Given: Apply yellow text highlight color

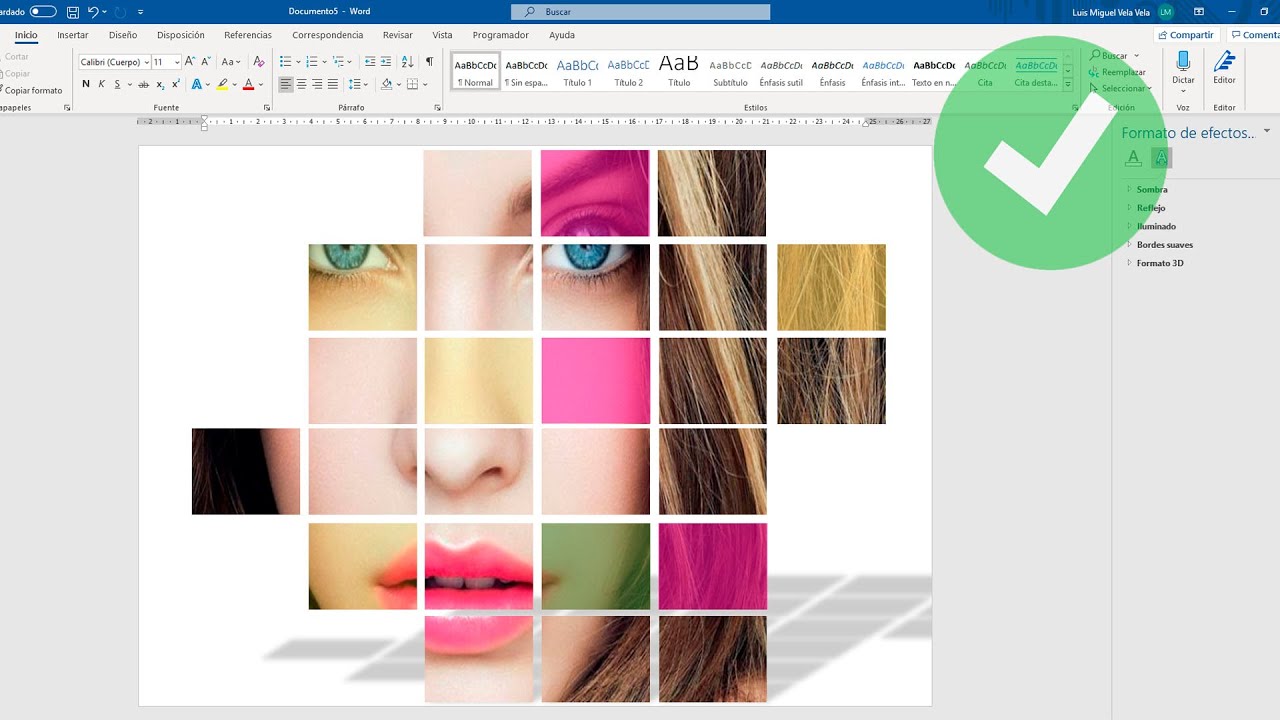Looking at the screenshot, I should point(222,84).
